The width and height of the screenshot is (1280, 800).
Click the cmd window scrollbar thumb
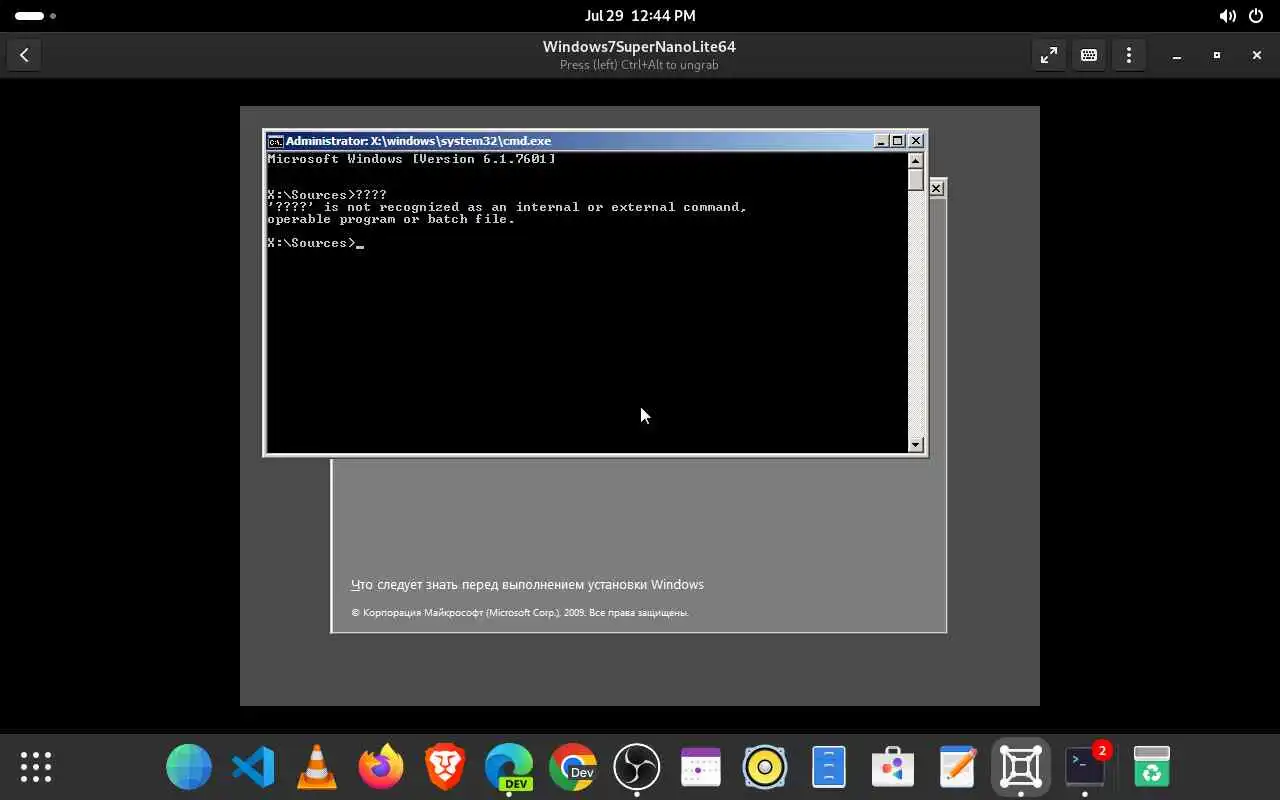pos(915,179)
